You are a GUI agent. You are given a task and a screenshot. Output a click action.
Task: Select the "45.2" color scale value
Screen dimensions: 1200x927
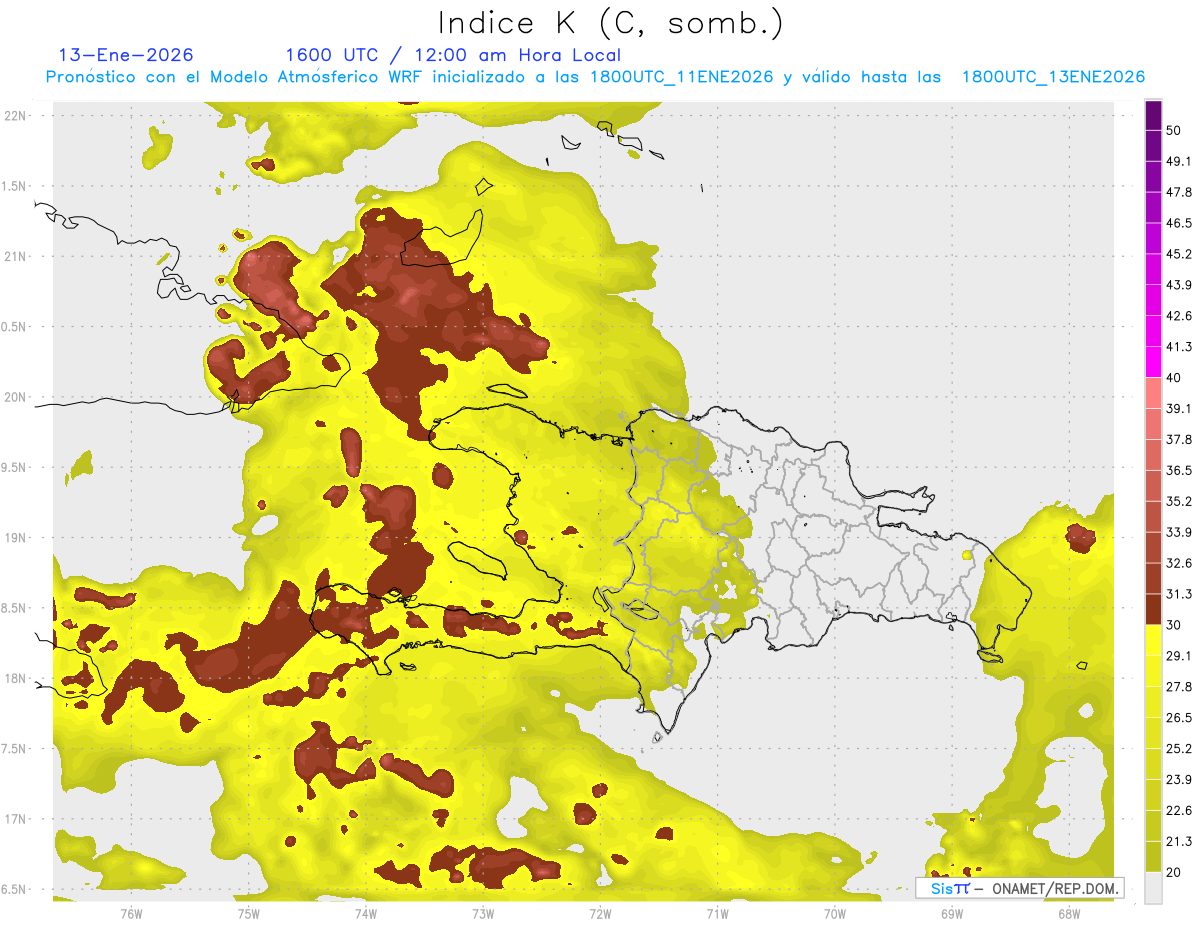point(1179,254)
